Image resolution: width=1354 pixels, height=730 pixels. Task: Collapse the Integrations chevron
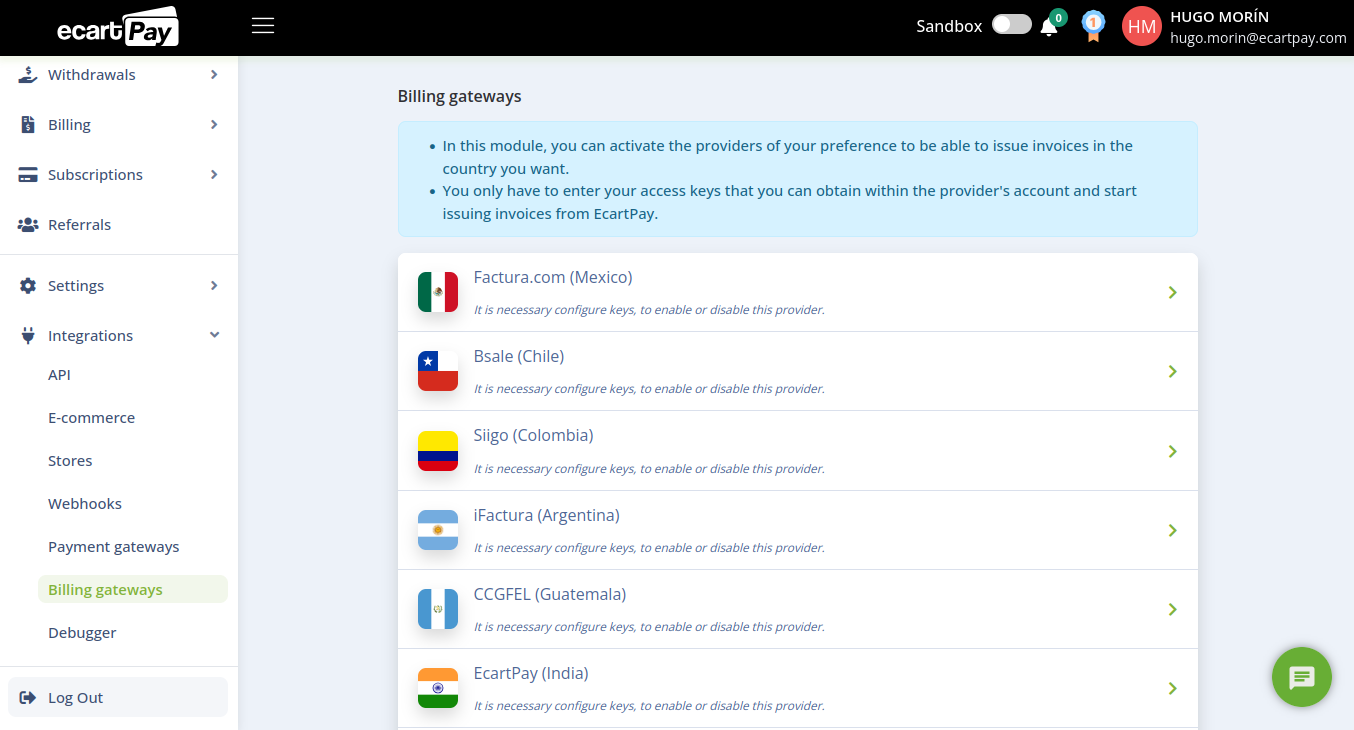214,335
